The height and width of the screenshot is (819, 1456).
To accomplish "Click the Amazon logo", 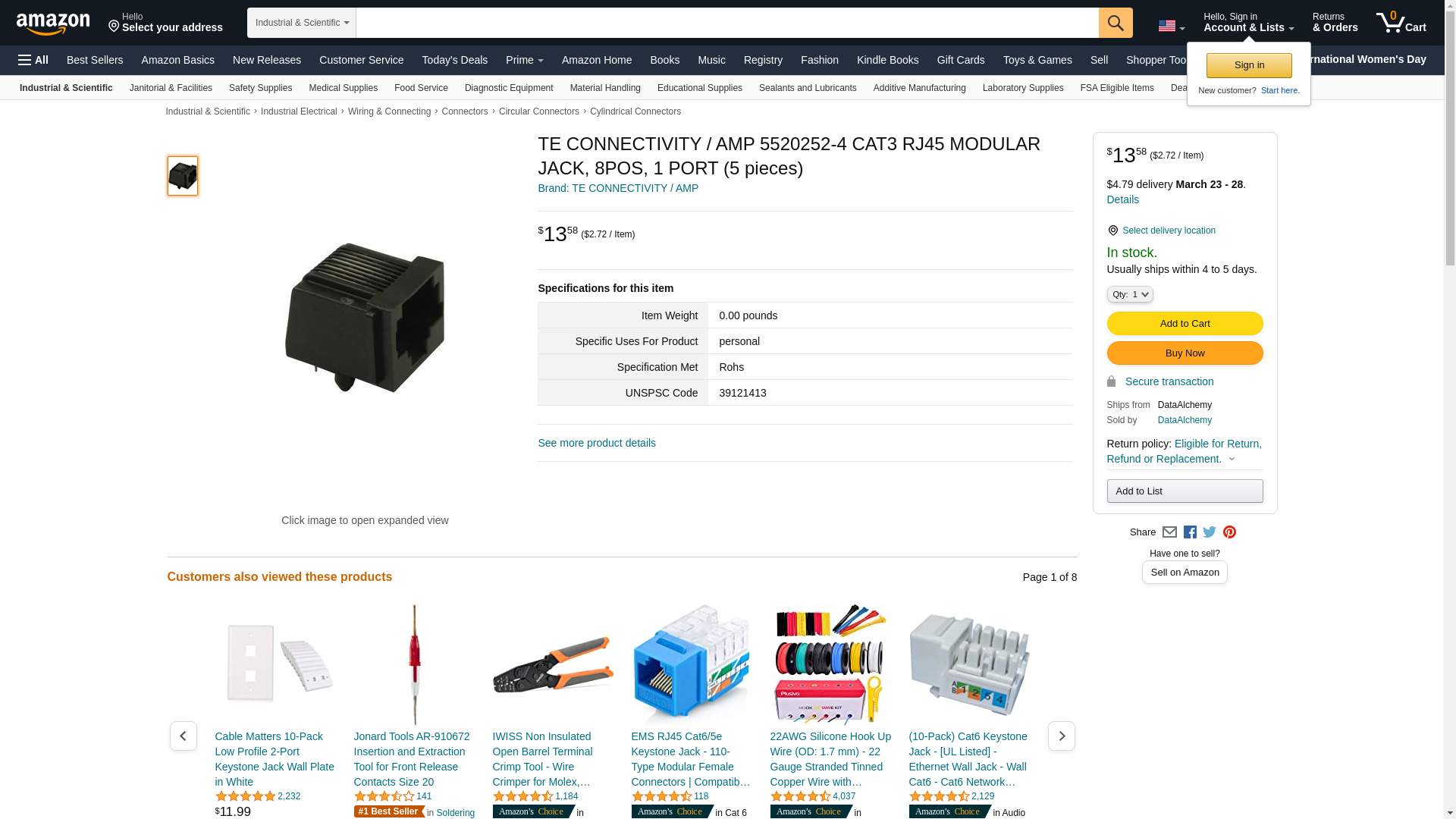I will click(x=53, y=24).
